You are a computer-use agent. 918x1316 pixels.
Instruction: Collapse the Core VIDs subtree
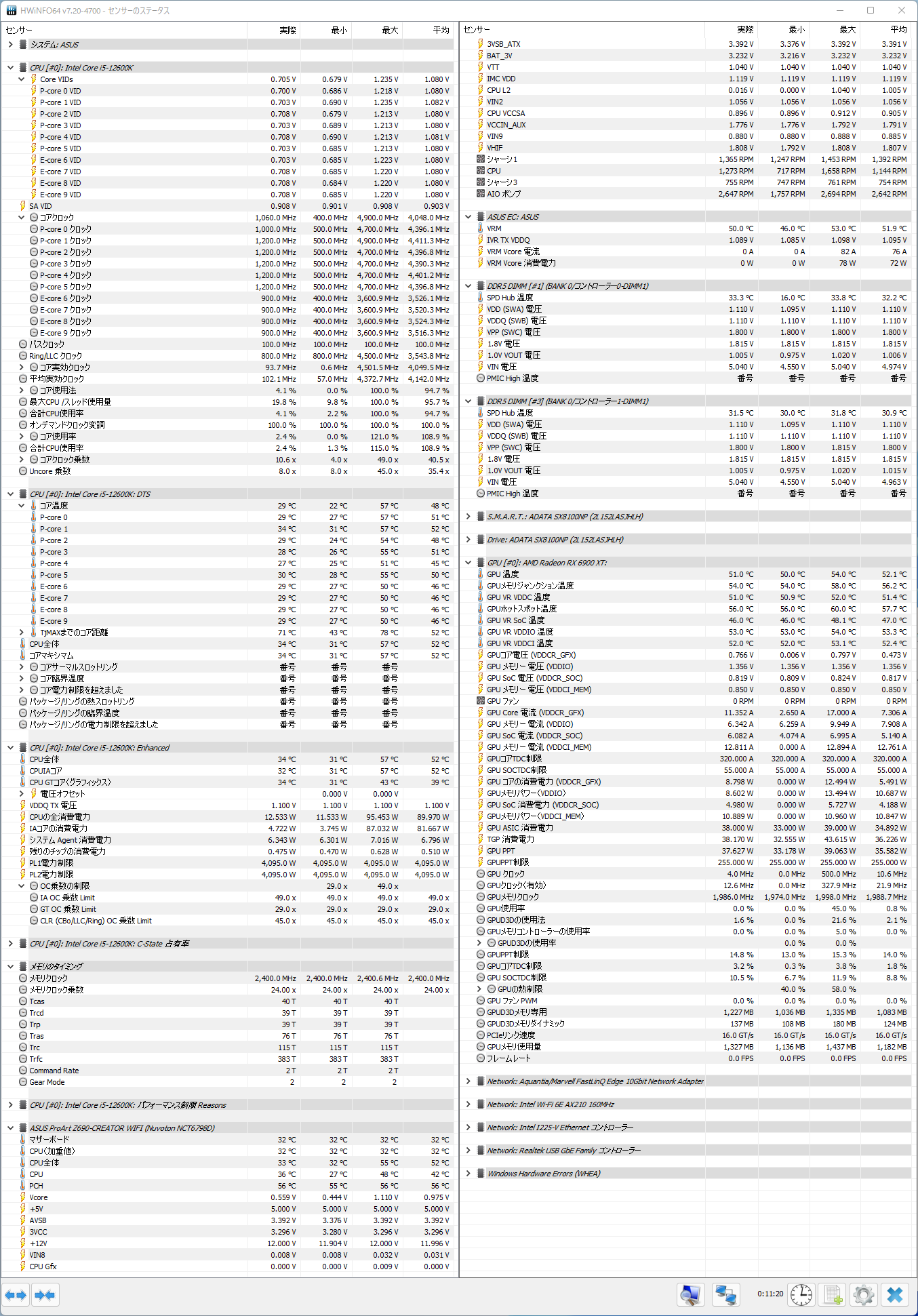pyautogui.click(x=21, y=79)
